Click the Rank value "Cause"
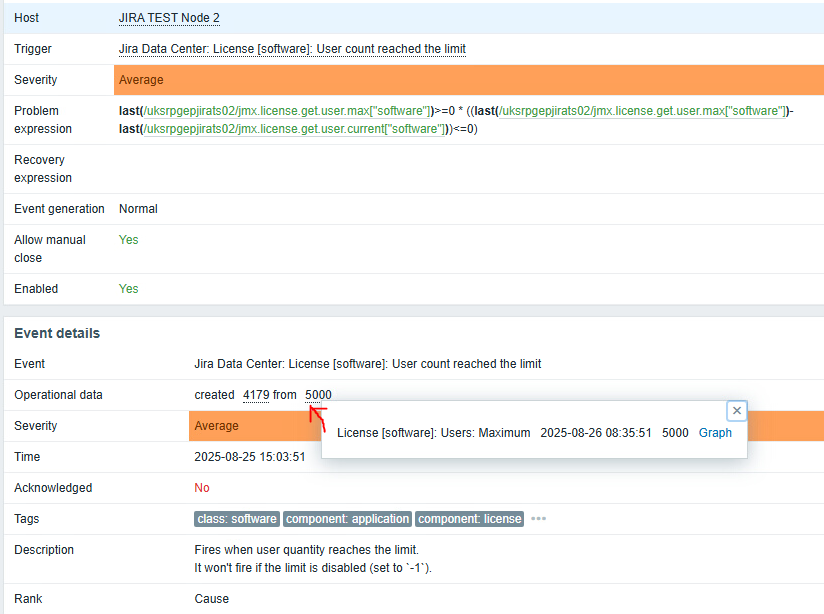This screenshot has height=614, width=824. (211, 599)
